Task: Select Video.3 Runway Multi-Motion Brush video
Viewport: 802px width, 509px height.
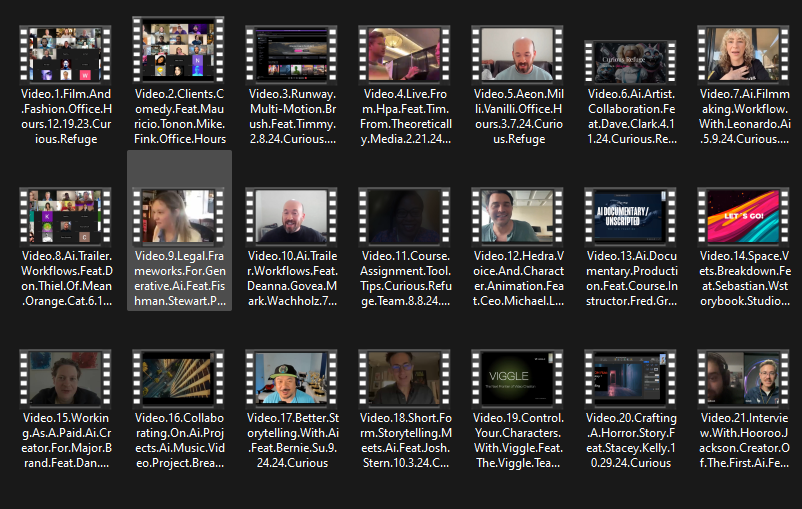Action: click(x=292, y=54)
